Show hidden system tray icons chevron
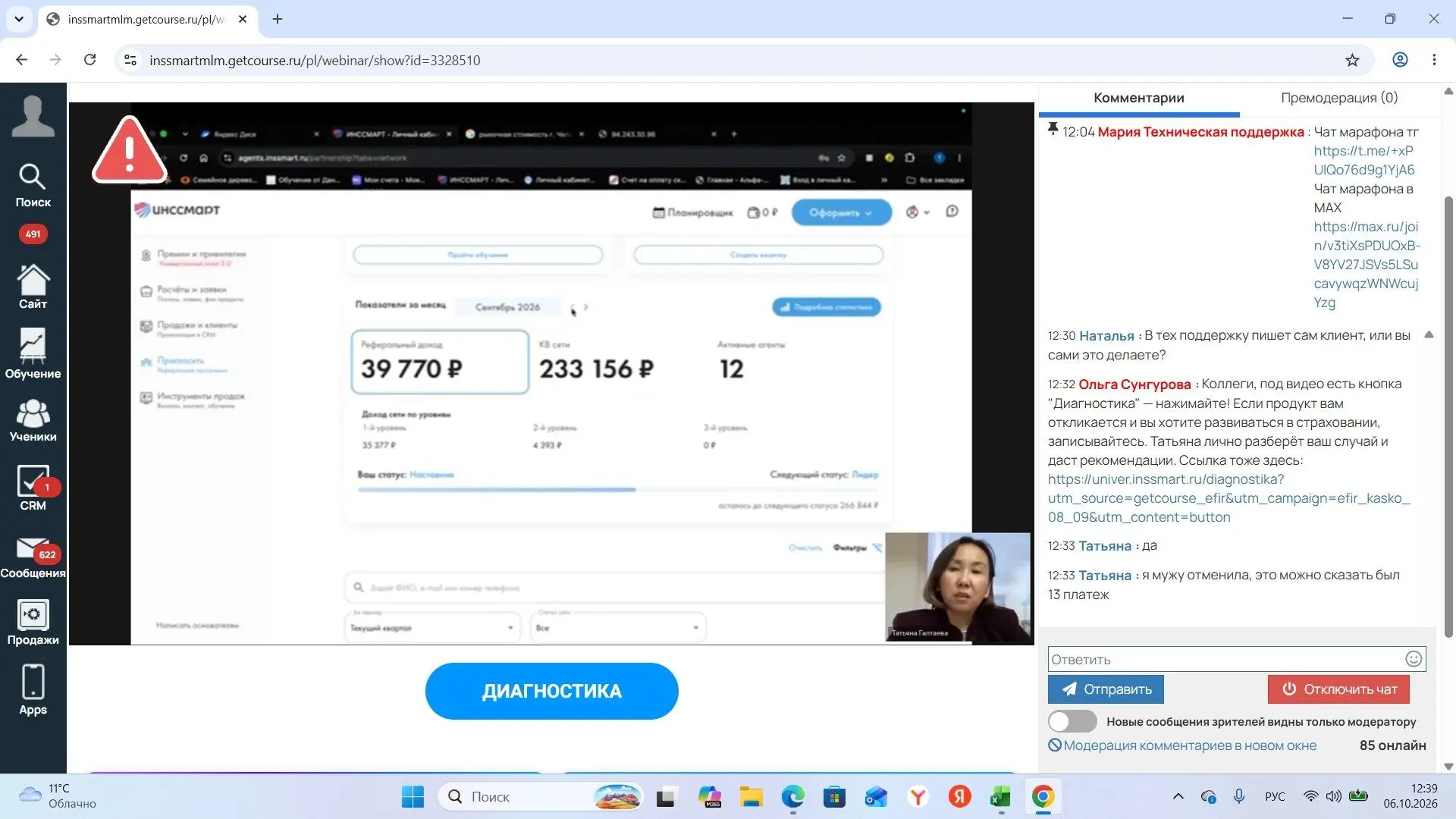Viewport: 1456px width, 819px height. pos(1178,796)
